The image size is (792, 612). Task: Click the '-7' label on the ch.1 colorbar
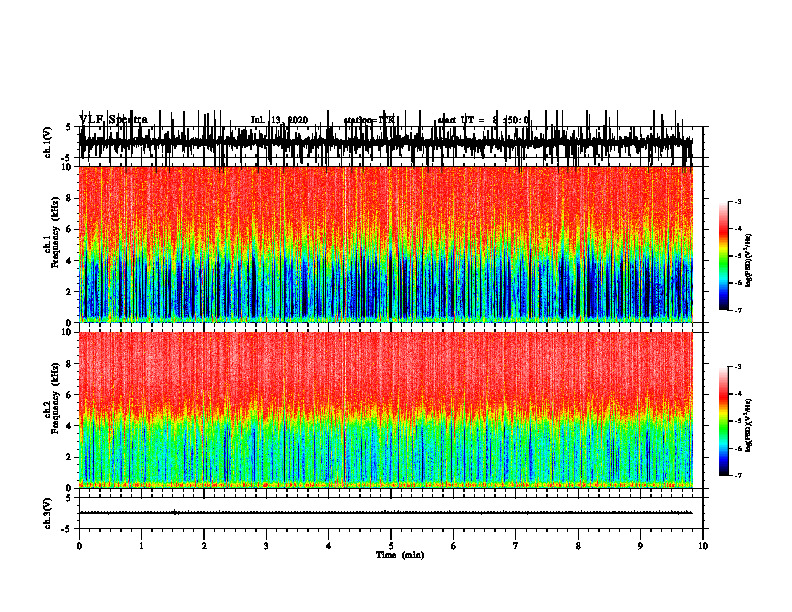click(x=738, y=310)
